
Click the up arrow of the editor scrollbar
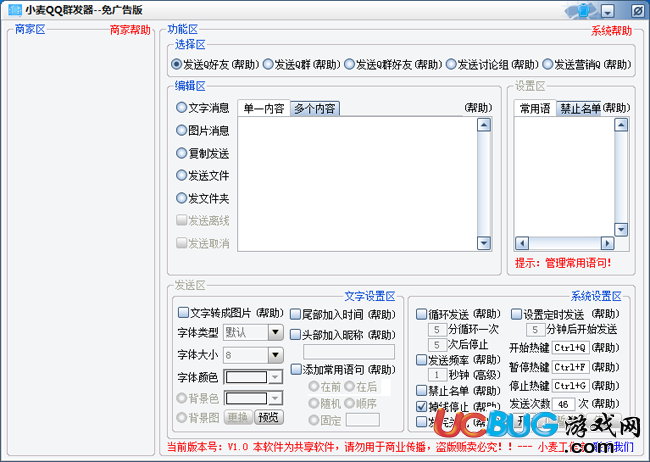(484, 125)
